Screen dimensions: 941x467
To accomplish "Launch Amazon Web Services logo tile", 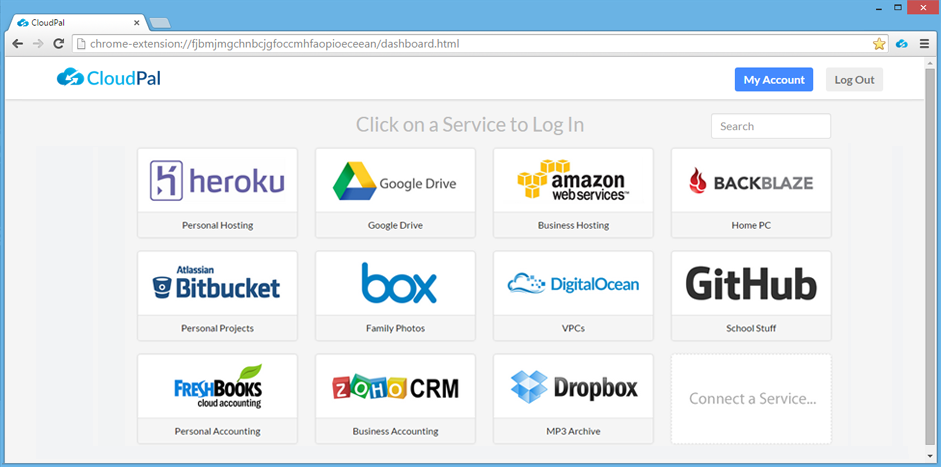I will (x=573, y=179).
